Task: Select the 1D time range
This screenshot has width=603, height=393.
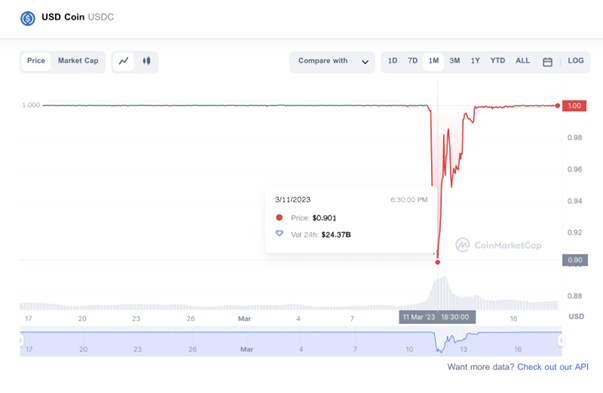Action: tap(392, 61)
